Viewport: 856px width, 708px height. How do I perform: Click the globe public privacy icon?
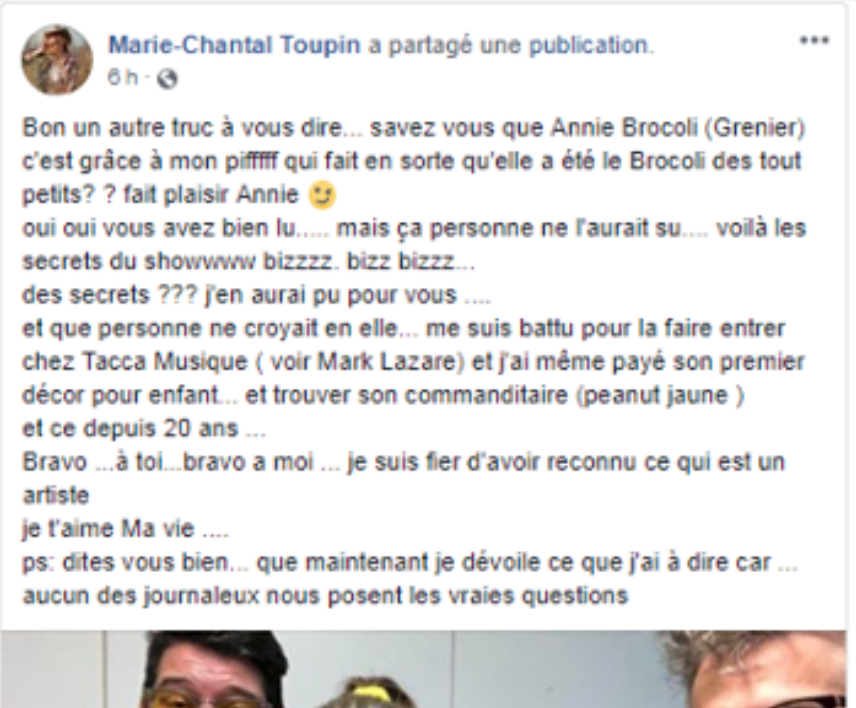tap(167, 79)
